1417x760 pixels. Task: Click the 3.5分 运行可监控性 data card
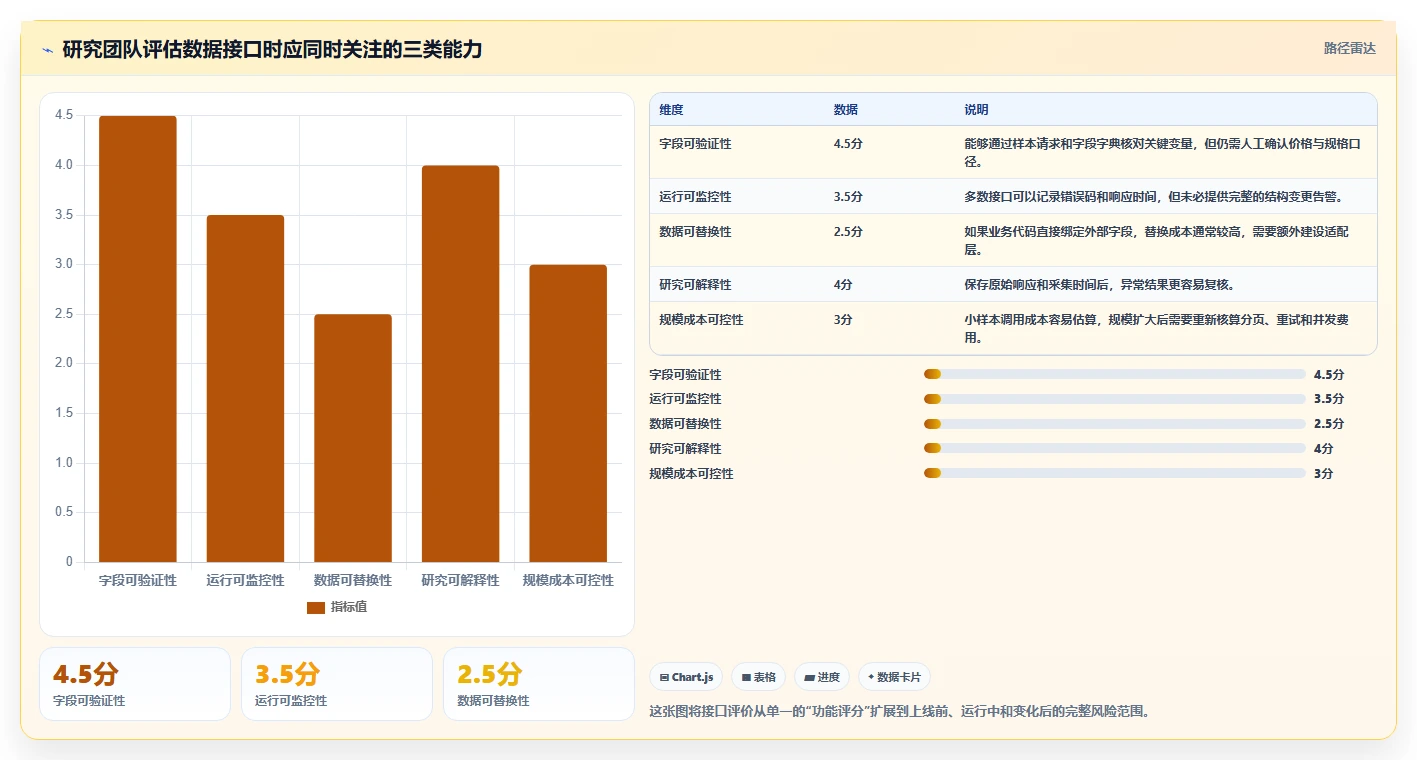point(337,684)
